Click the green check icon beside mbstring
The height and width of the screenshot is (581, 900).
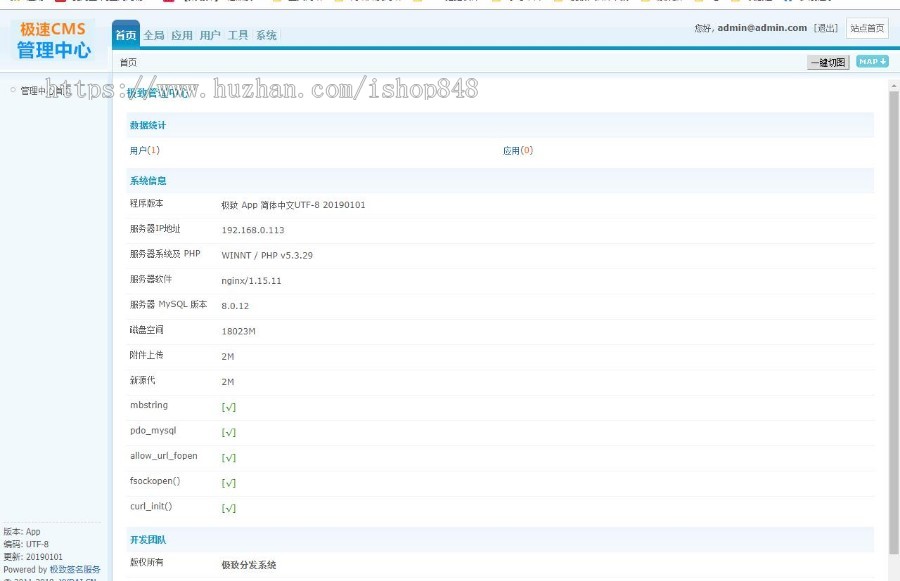pos(227,406)
